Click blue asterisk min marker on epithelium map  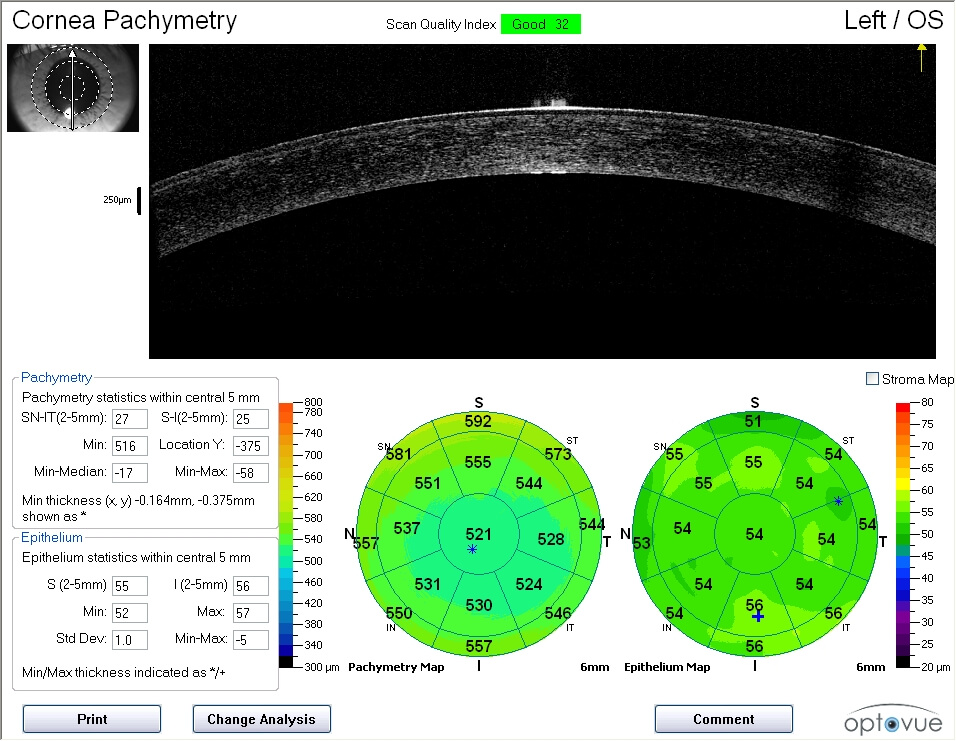[x=838, y=501]
